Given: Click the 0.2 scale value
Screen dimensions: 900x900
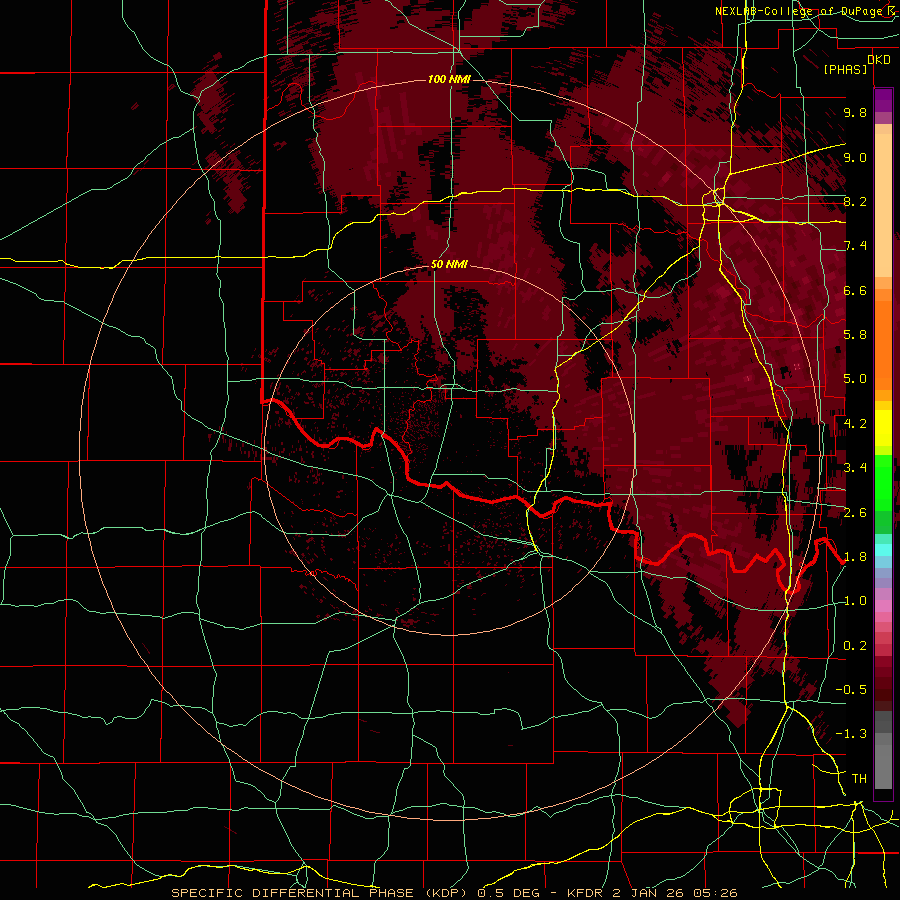Looking at the screenshot, I should coord(855,646).
